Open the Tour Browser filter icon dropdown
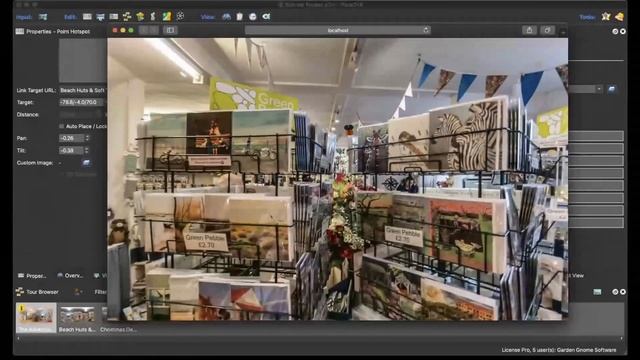640x360 pixels. coord(77,292)
